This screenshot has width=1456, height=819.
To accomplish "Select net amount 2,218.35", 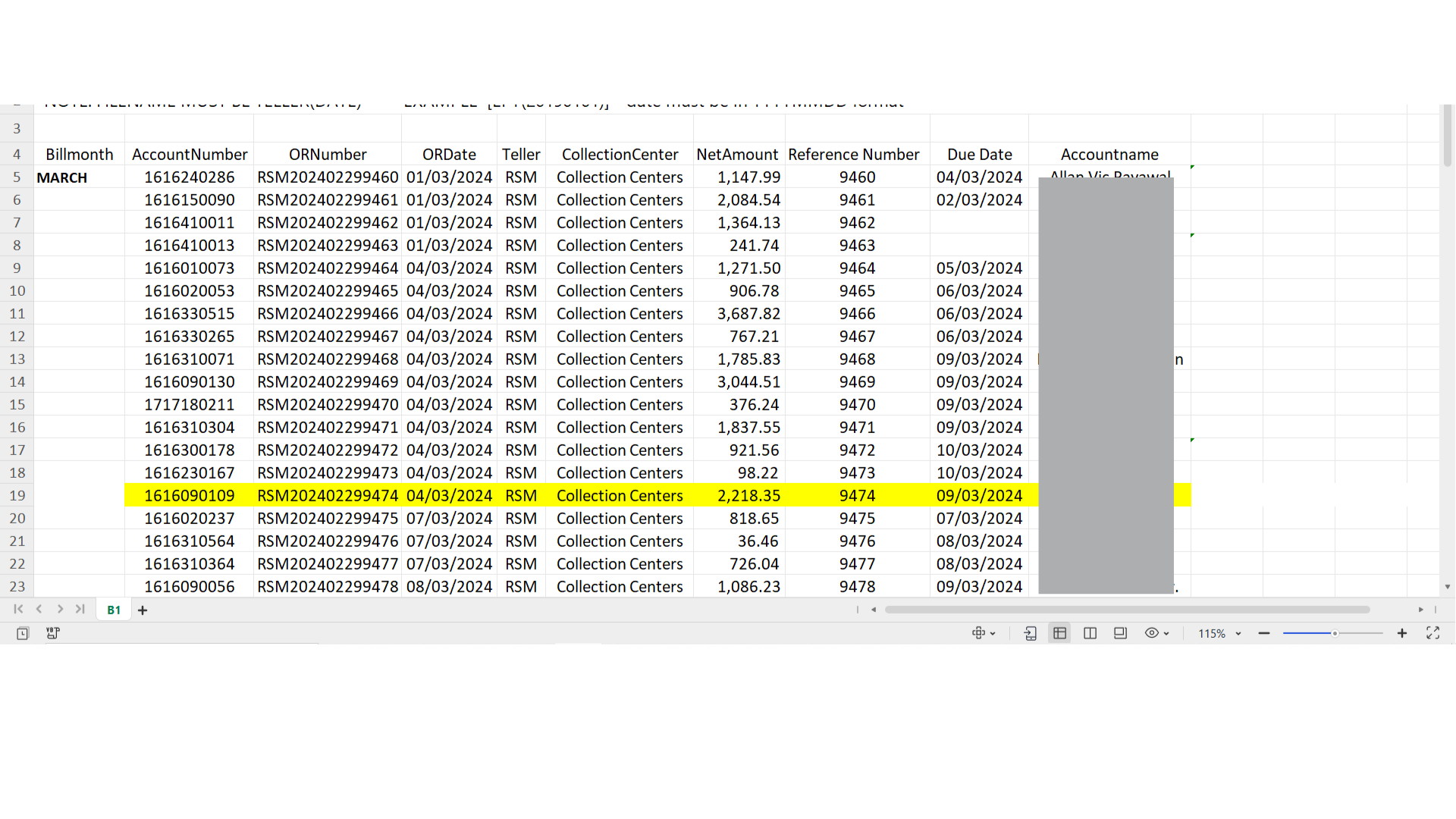I will [739, 495].
